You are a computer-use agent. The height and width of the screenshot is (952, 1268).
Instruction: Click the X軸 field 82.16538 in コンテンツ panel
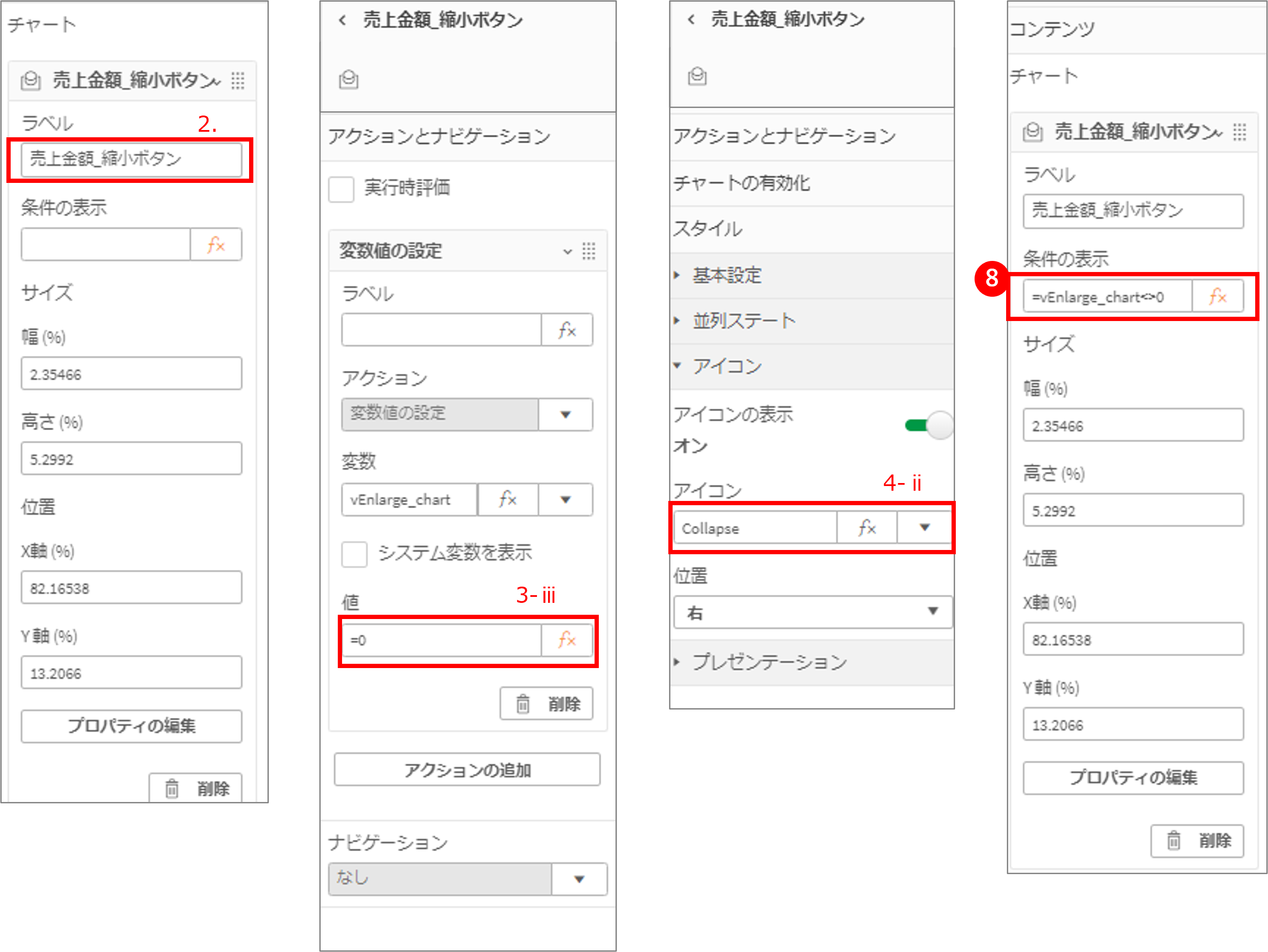pyautogui.click(x=1133, y=639)
